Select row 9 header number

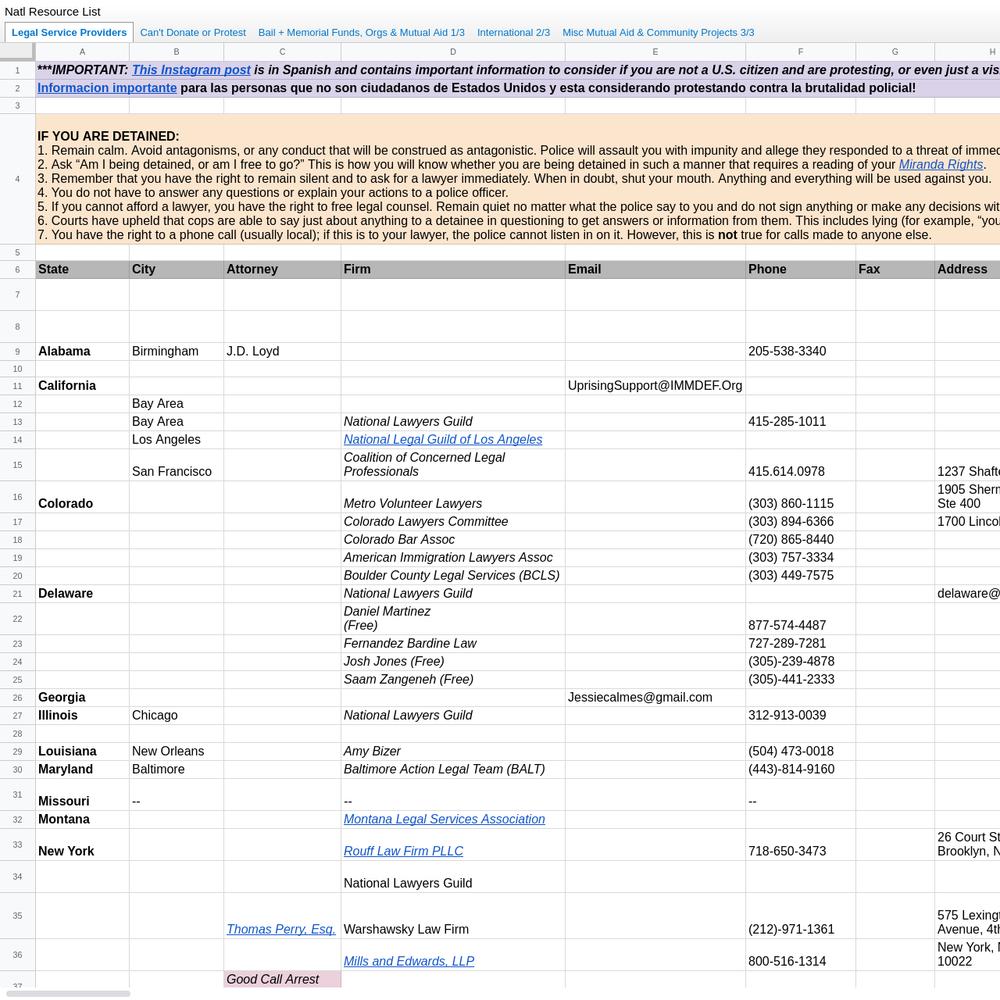17,351
